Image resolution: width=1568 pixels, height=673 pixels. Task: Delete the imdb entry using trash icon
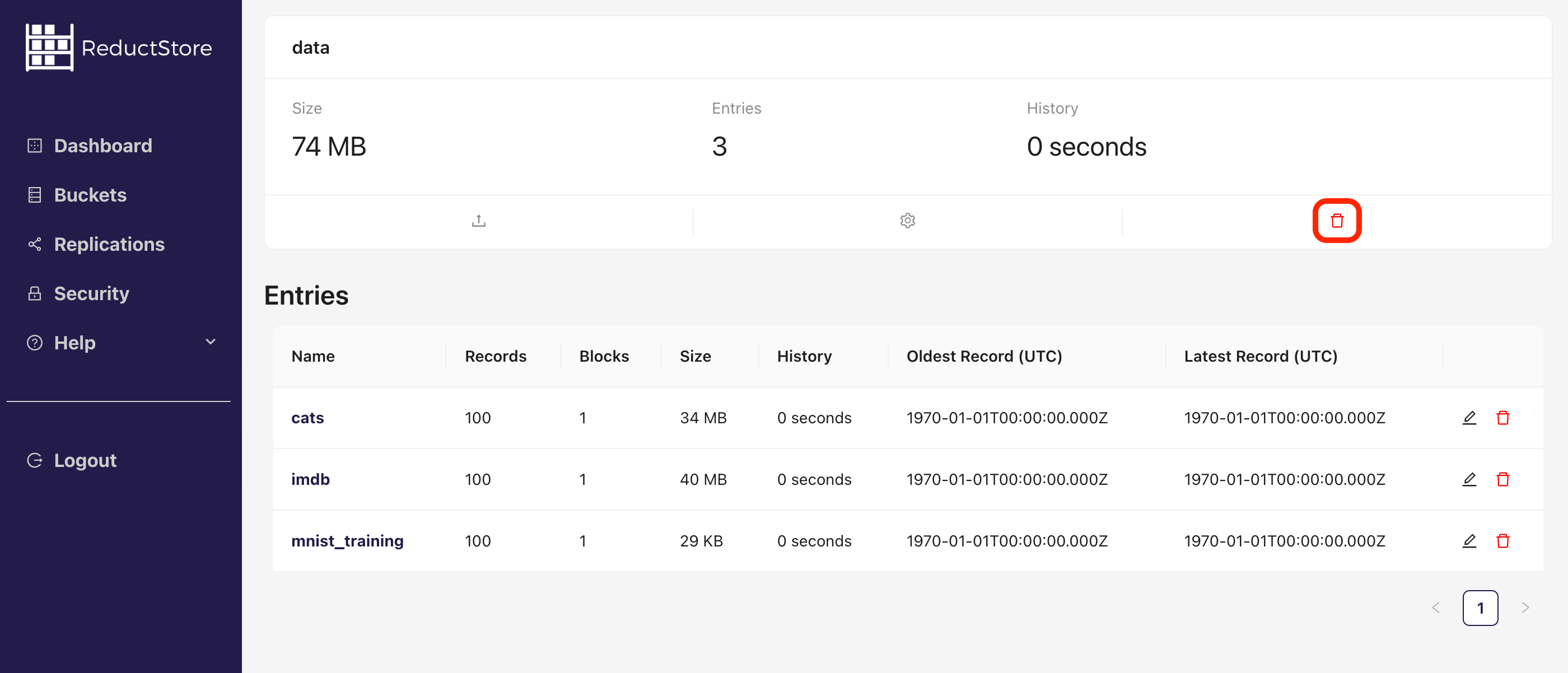1502,479
